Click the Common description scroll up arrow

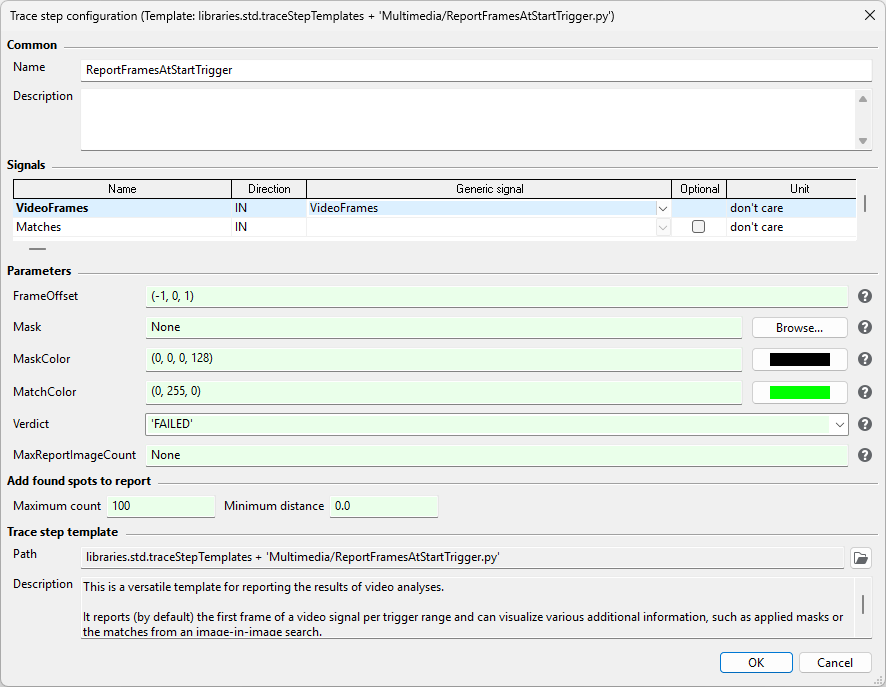click(863, 99)
